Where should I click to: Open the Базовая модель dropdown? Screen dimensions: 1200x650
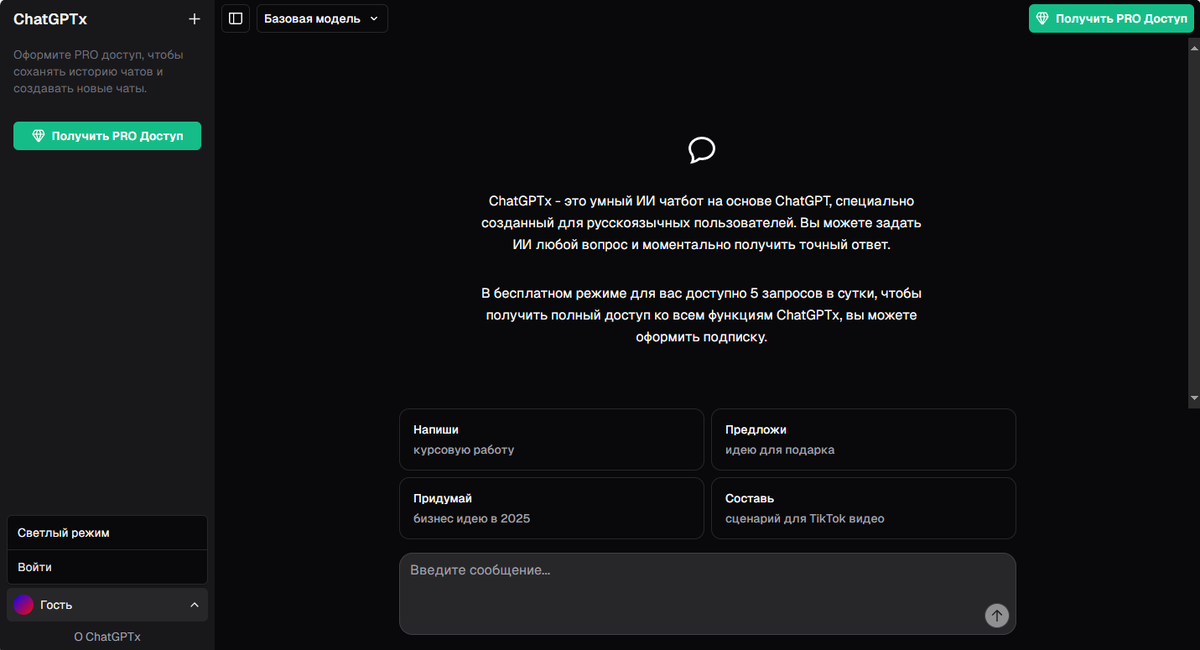(322, 18)
